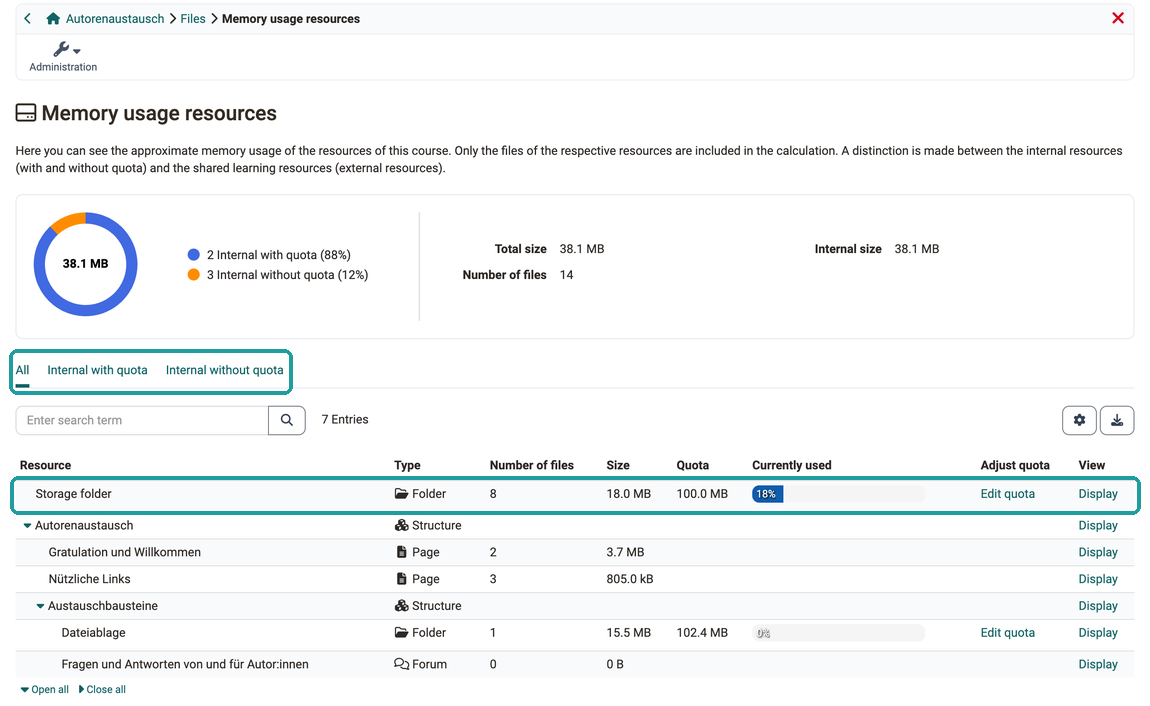Click the Storage folder's folder icon
This screenshot has width=1150, height=706.
click(x=401, y=493)
